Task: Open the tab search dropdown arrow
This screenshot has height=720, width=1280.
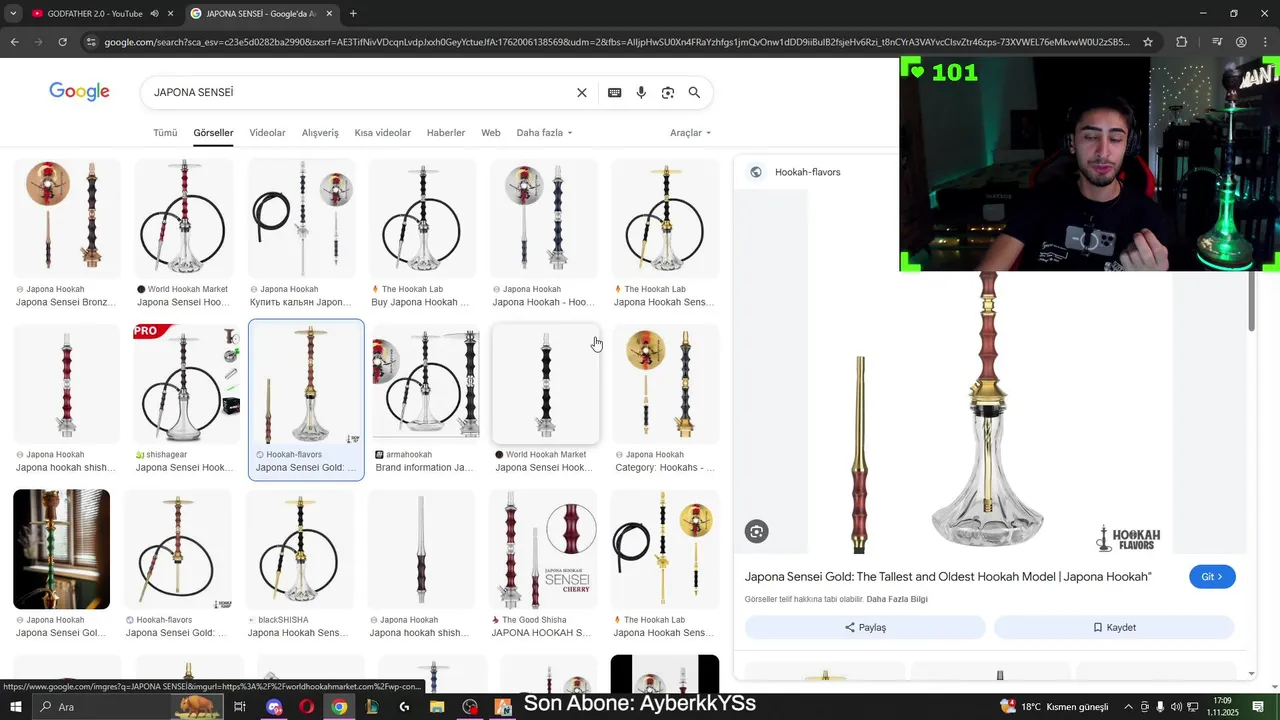Action: click(13, 13)
